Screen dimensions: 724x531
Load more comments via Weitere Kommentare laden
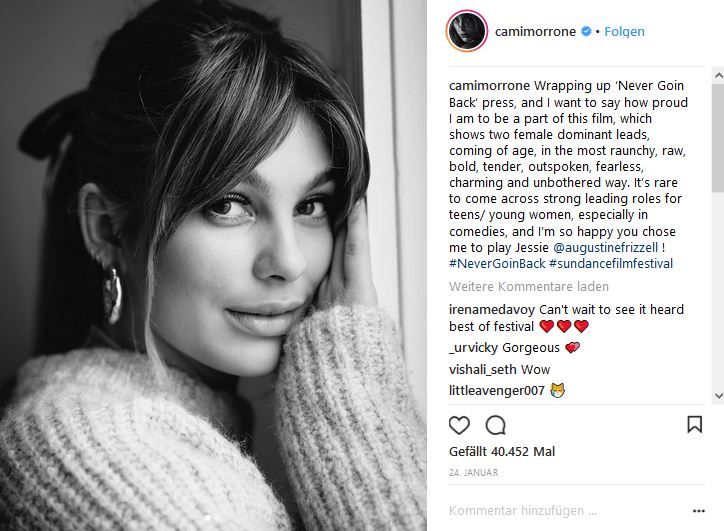tap(529, 287)
